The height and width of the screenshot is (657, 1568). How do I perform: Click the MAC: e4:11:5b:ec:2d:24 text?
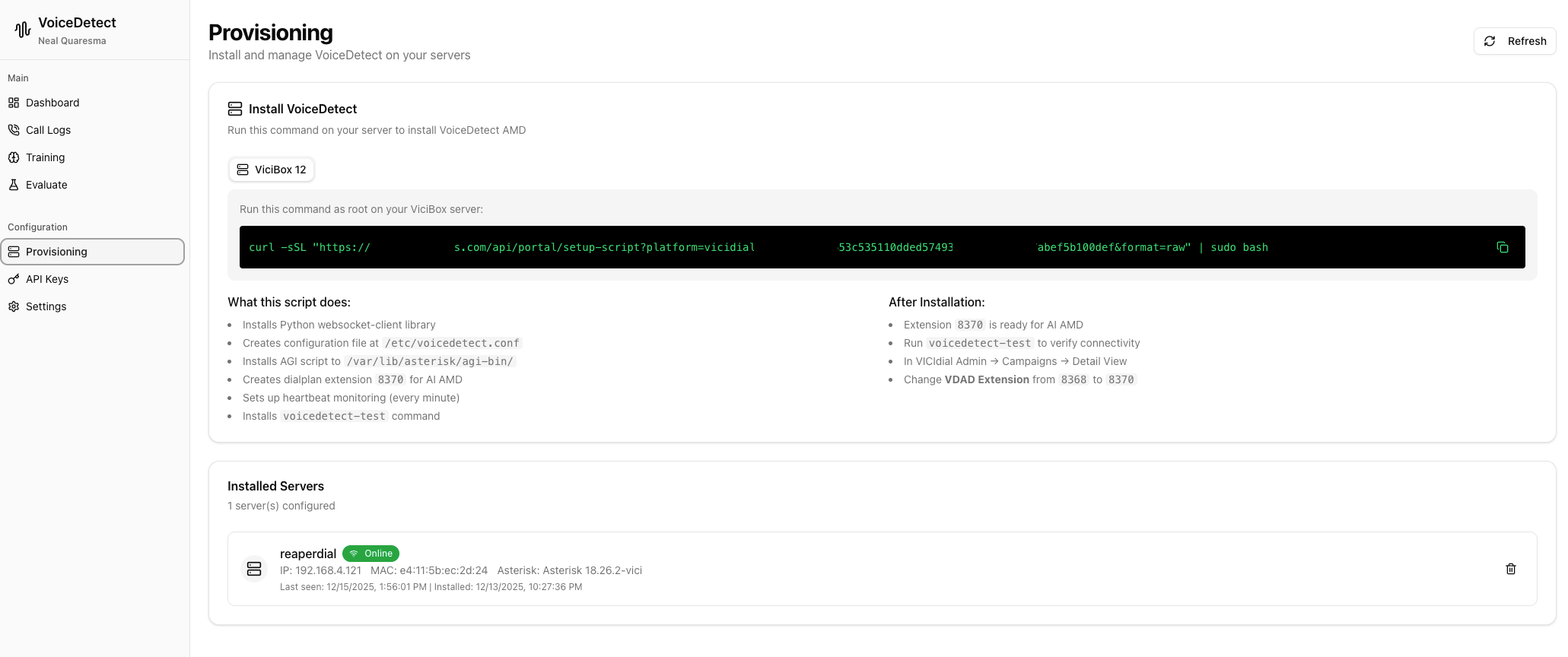(429, 570)
